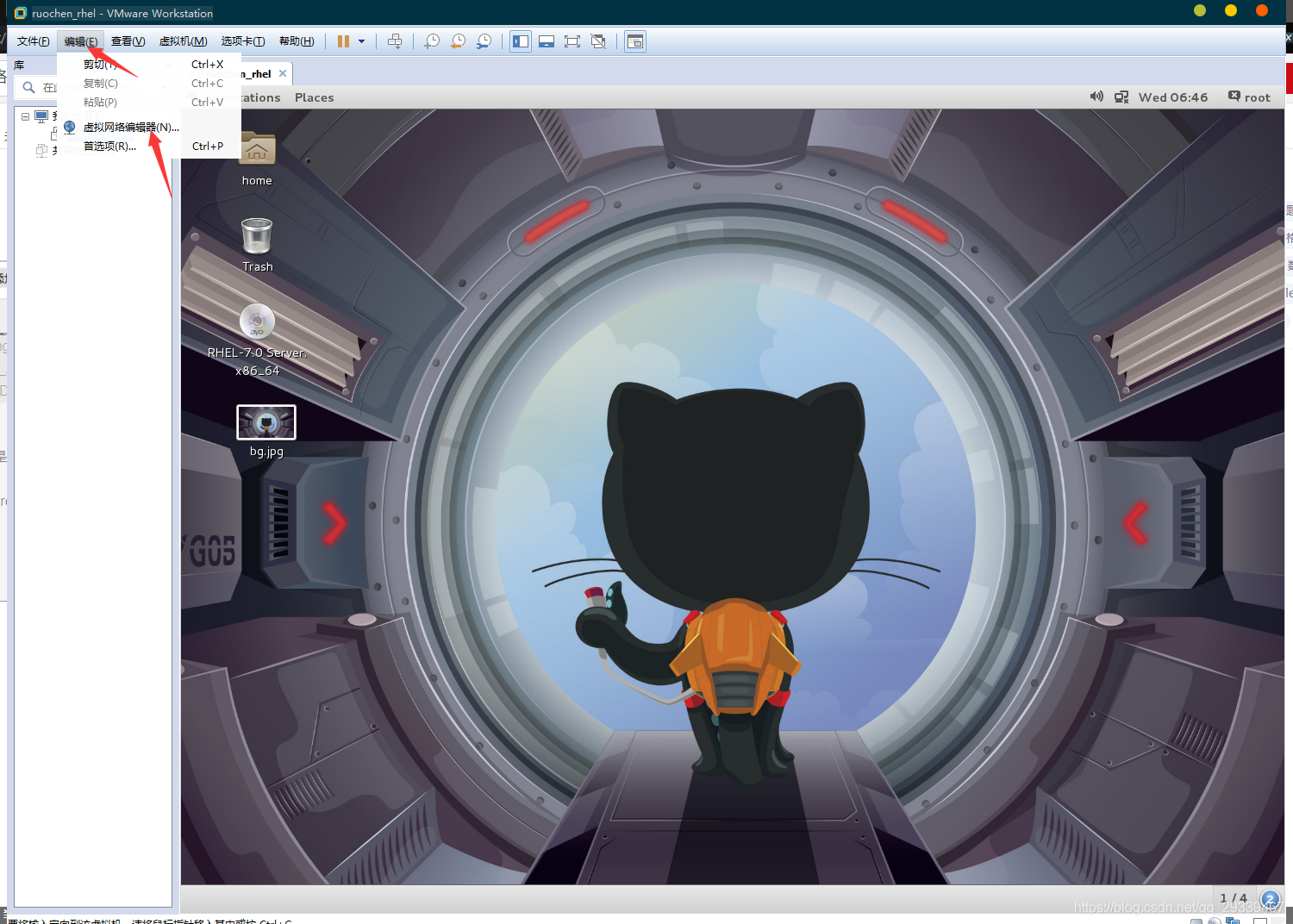Click the send Ctrl+Alt+Del icon

click(x=395, y=41)
